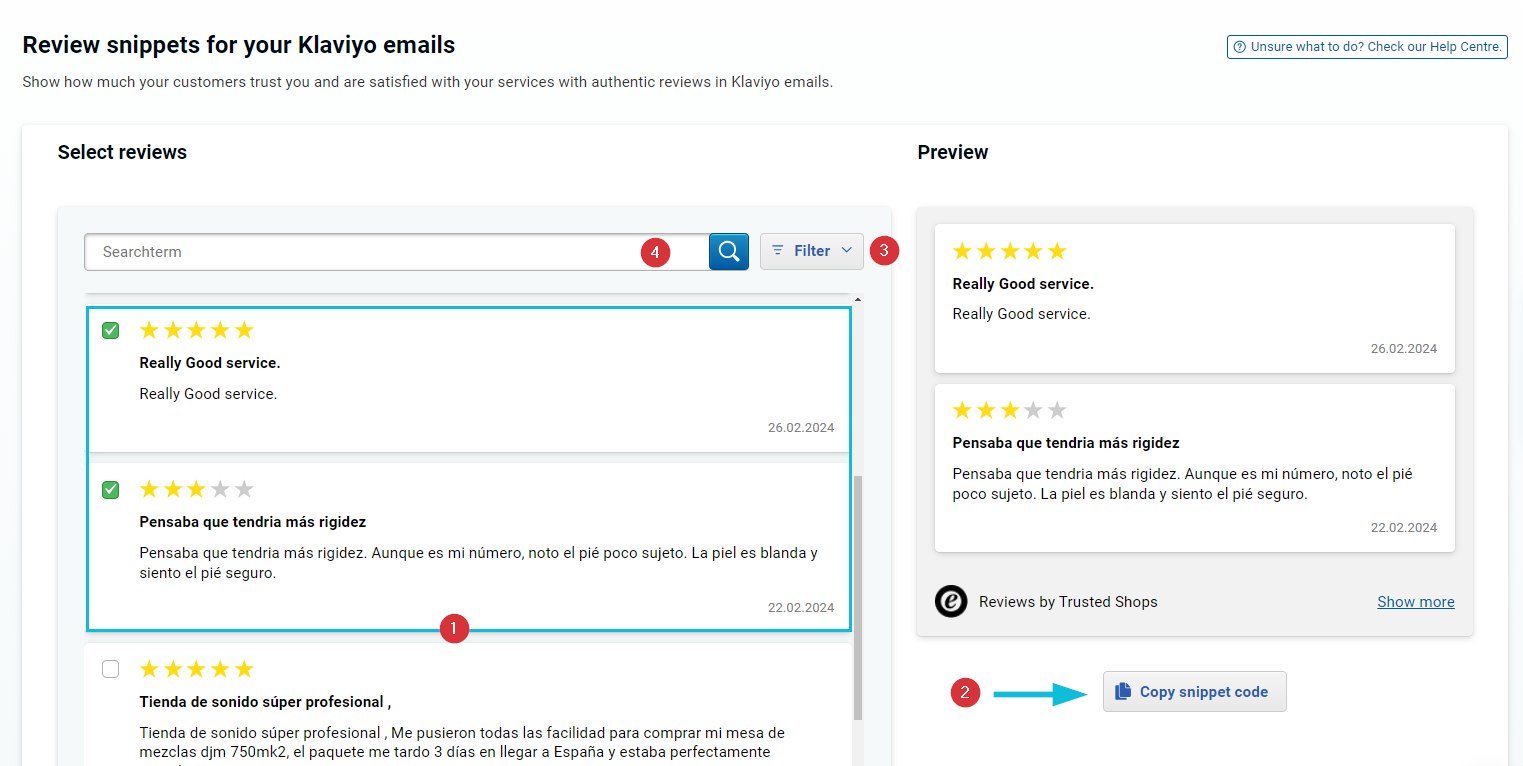Click the page title 'Review snippets for your Klaviyo emails'
The height and width of the screenshot is (766, 1523).
(239, 45)
